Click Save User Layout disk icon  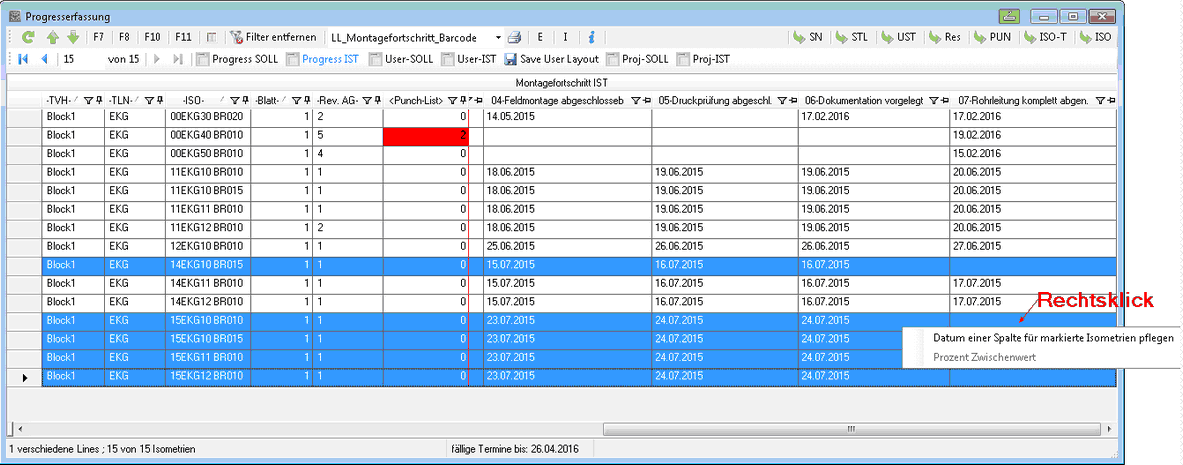[x=510, y=59]
